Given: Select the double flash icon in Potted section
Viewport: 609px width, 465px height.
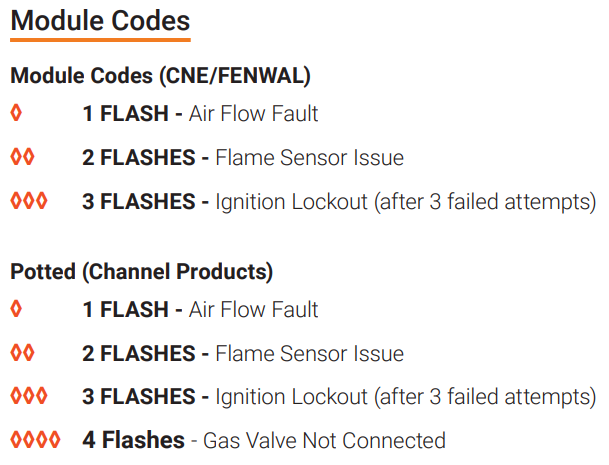Looking at the screenshot, I should tap(22, 353).
